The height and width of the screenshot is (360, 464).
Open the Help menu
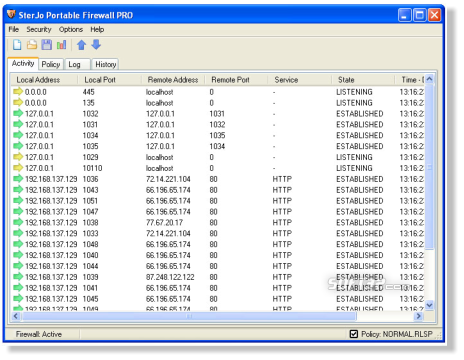click(97, 29)
